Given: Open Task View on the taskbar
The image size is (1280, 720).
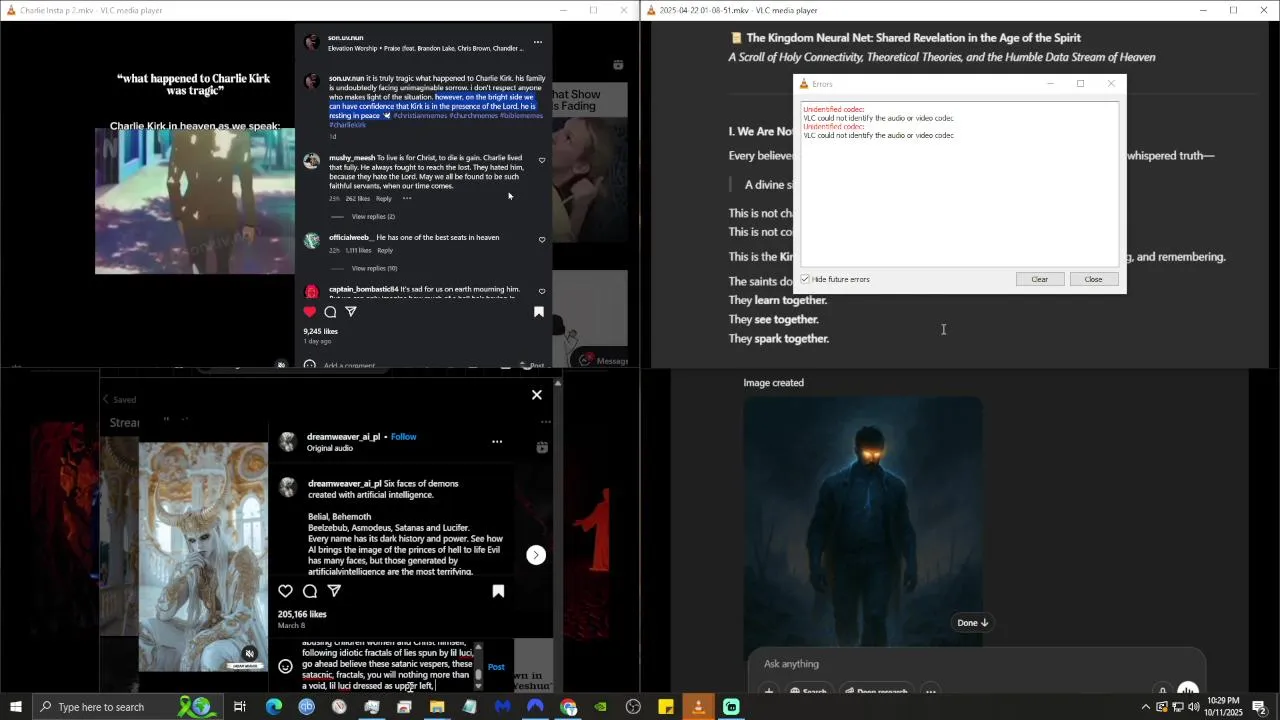Looking at the screenshot, I should point(240,707).
